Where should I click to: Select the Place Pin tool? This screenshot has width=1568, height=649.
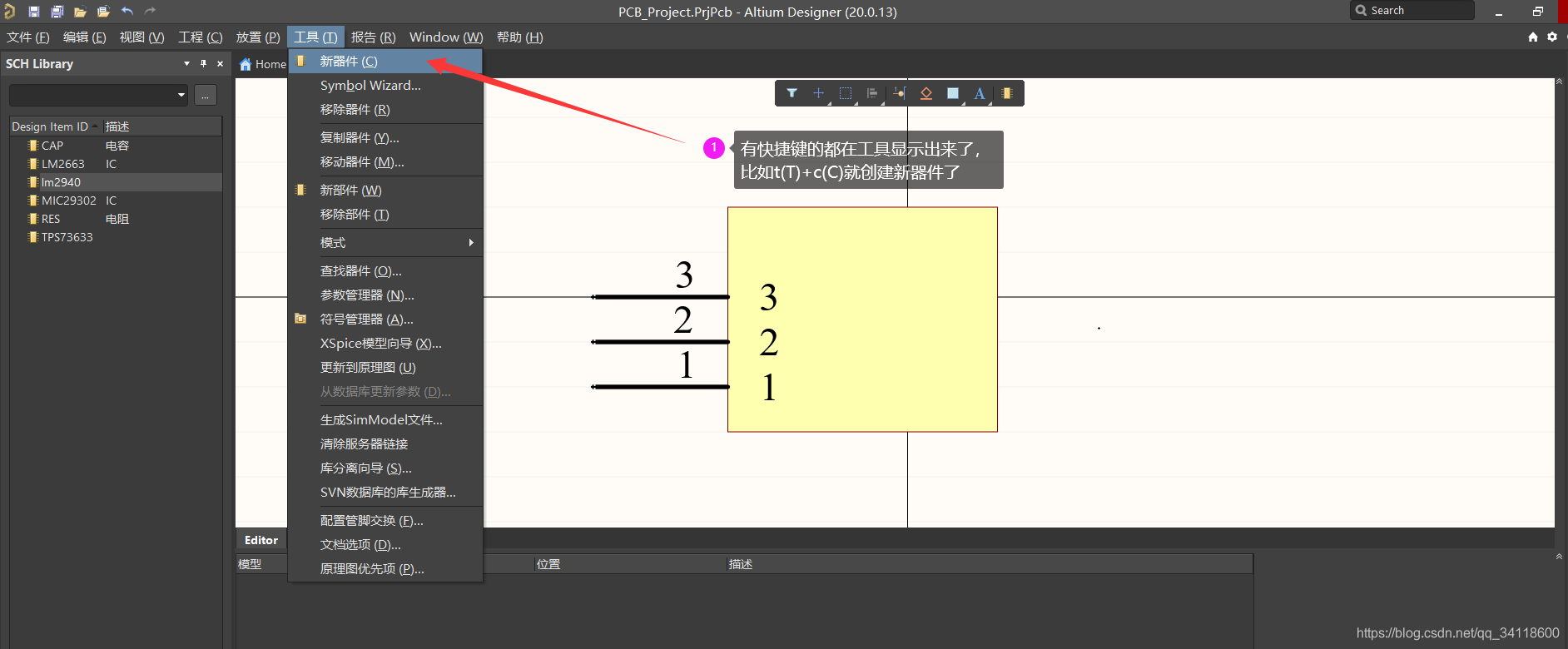tap(900, 93)
